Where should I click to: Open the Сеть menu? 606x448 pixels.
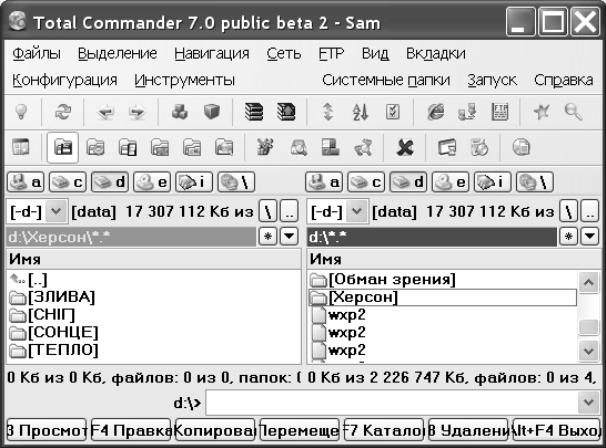click(284, 53)
